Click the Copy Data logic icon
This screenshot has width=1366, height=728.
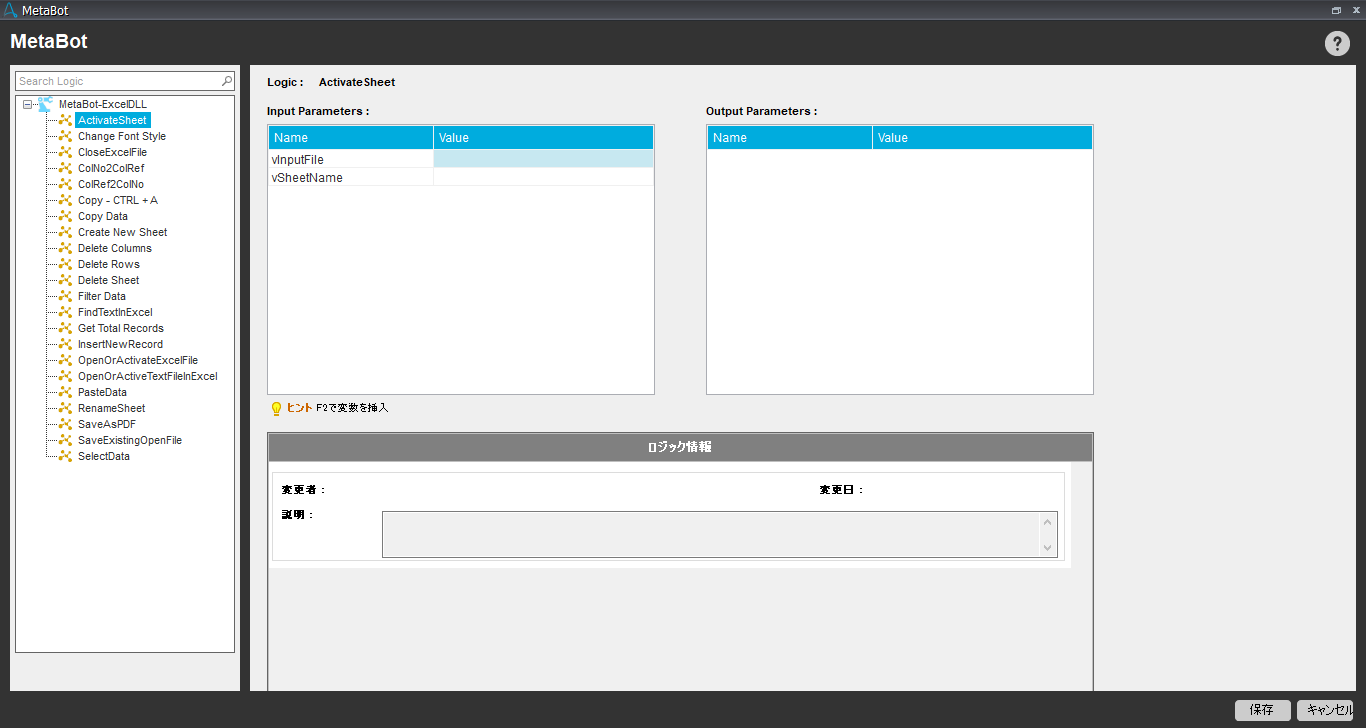pyautogui.click(x=65, y=216)
